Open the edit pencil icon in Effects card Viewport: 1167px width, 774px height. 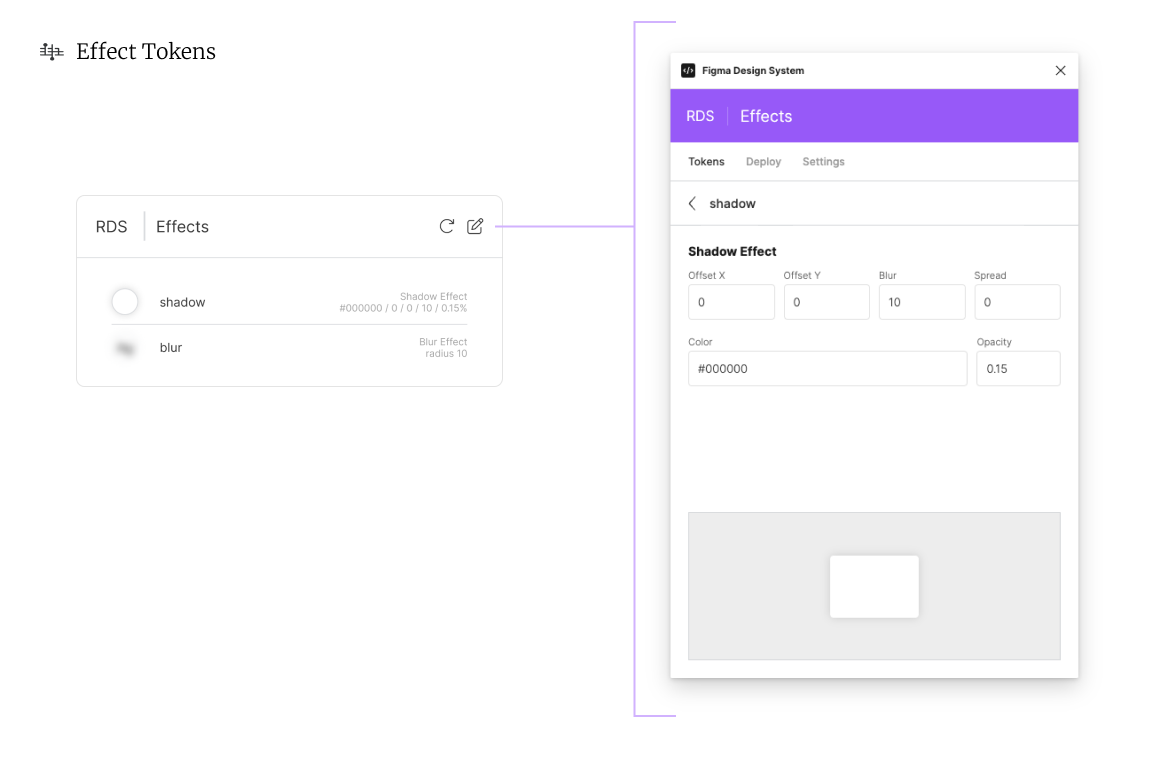pos(475,226)
